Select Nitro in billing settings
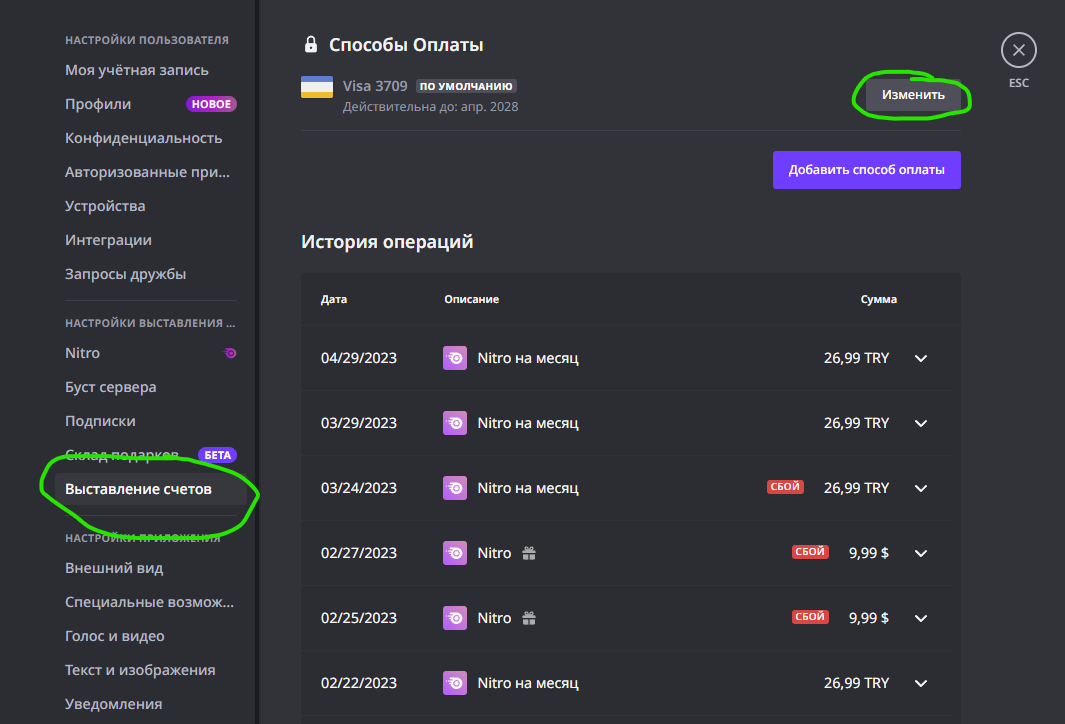Screen dimensions: 1065x724 point(151,353)
